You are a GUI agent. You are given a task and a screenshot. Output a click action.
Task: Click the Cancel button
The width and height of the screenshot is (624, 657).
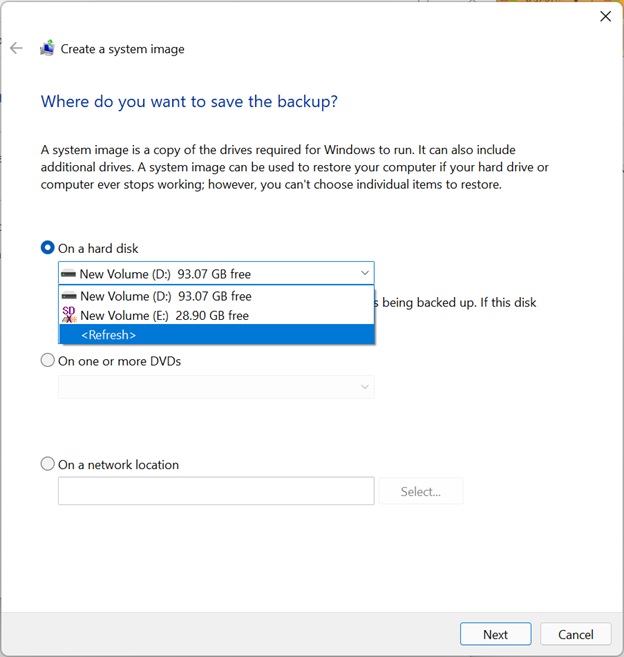(576, 634)
